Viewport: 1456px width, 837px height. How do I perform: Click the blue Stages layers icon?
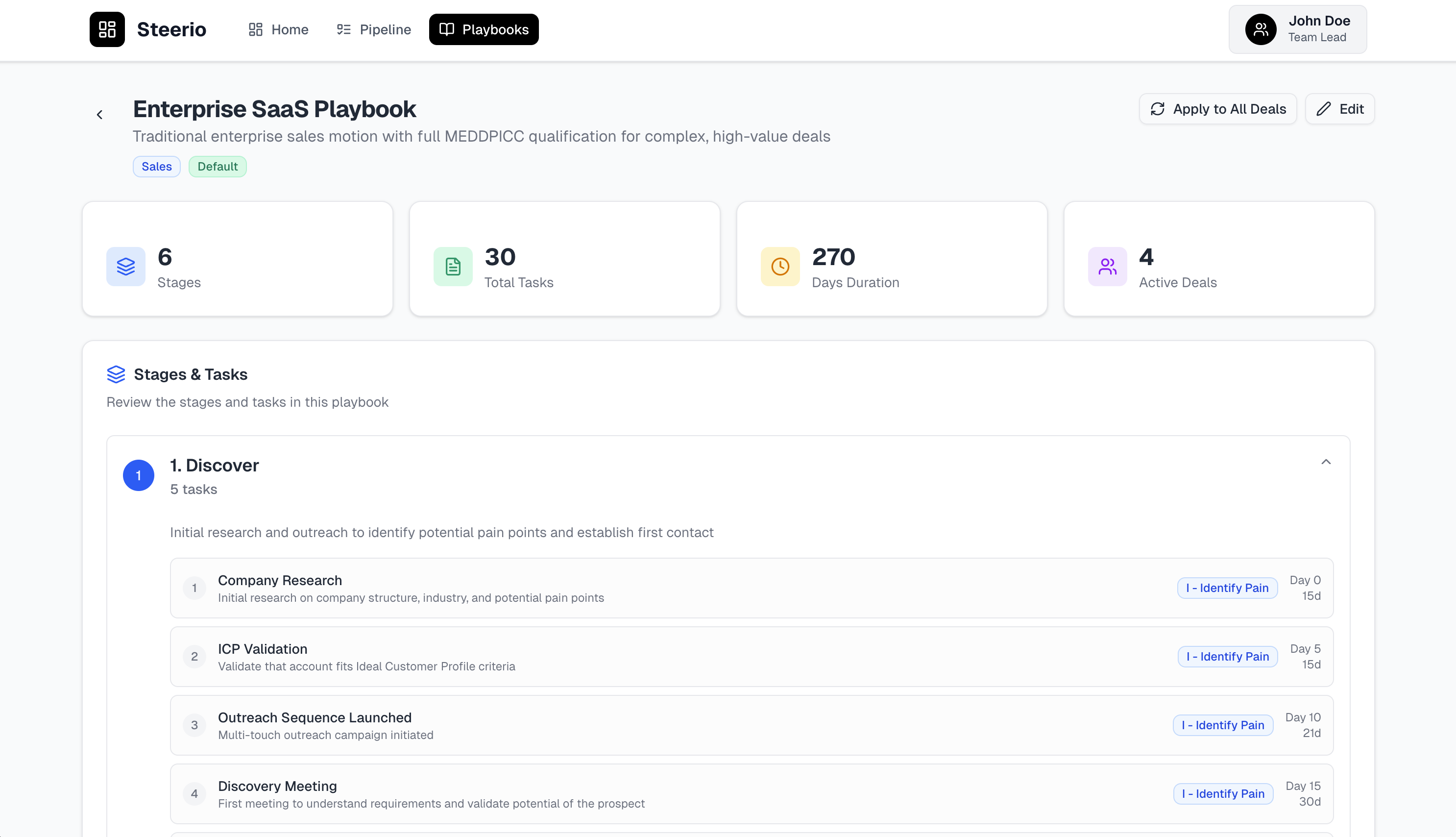125,266
